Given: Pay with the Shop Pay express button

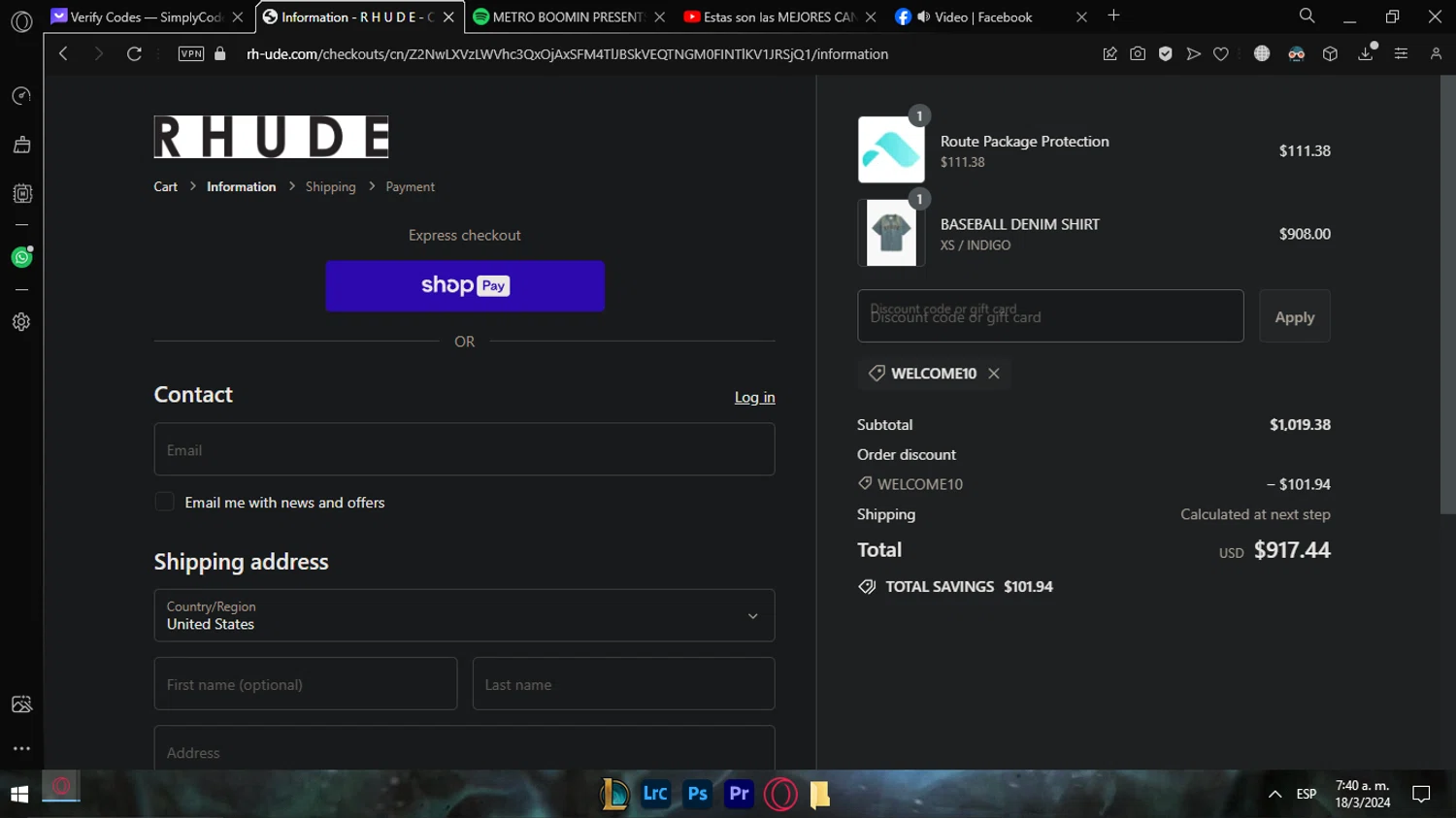Looking at the screenshot, I should pos(465,286).
